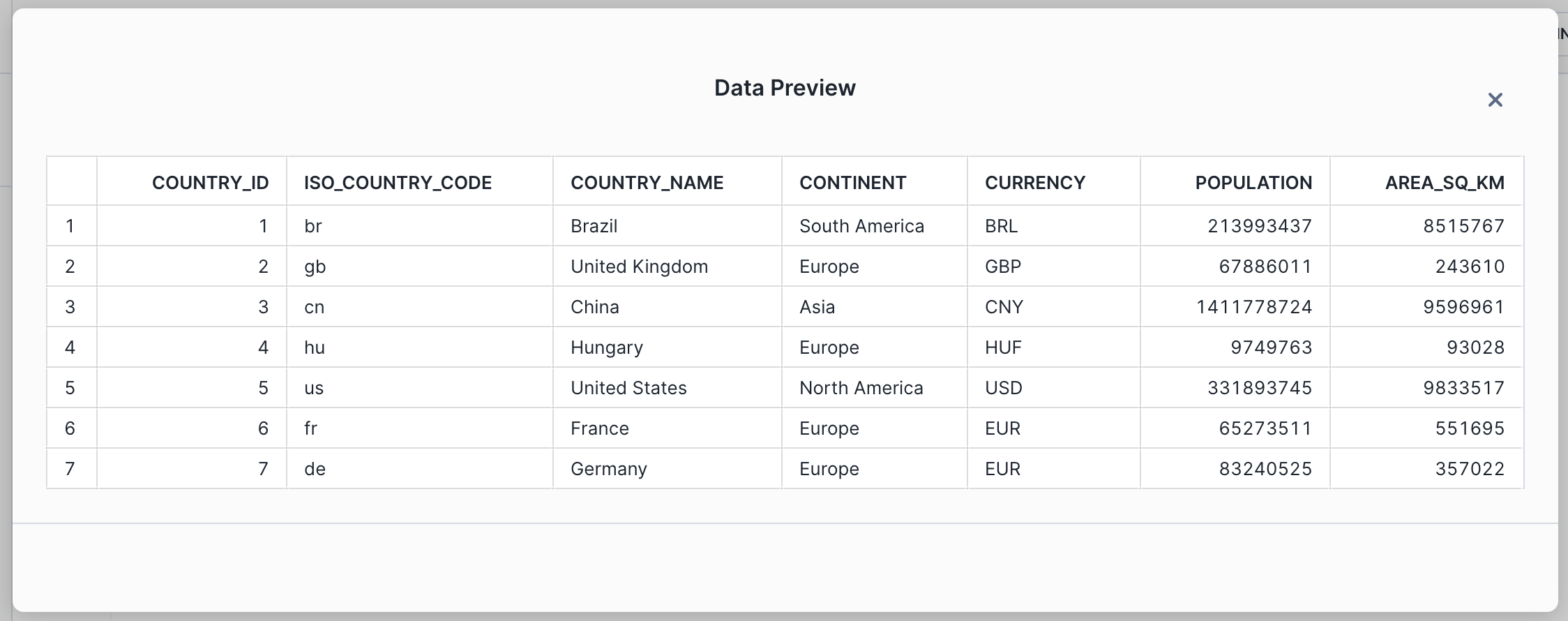
Task: Select the CURRENCY column header
Action: point(1034,183)
